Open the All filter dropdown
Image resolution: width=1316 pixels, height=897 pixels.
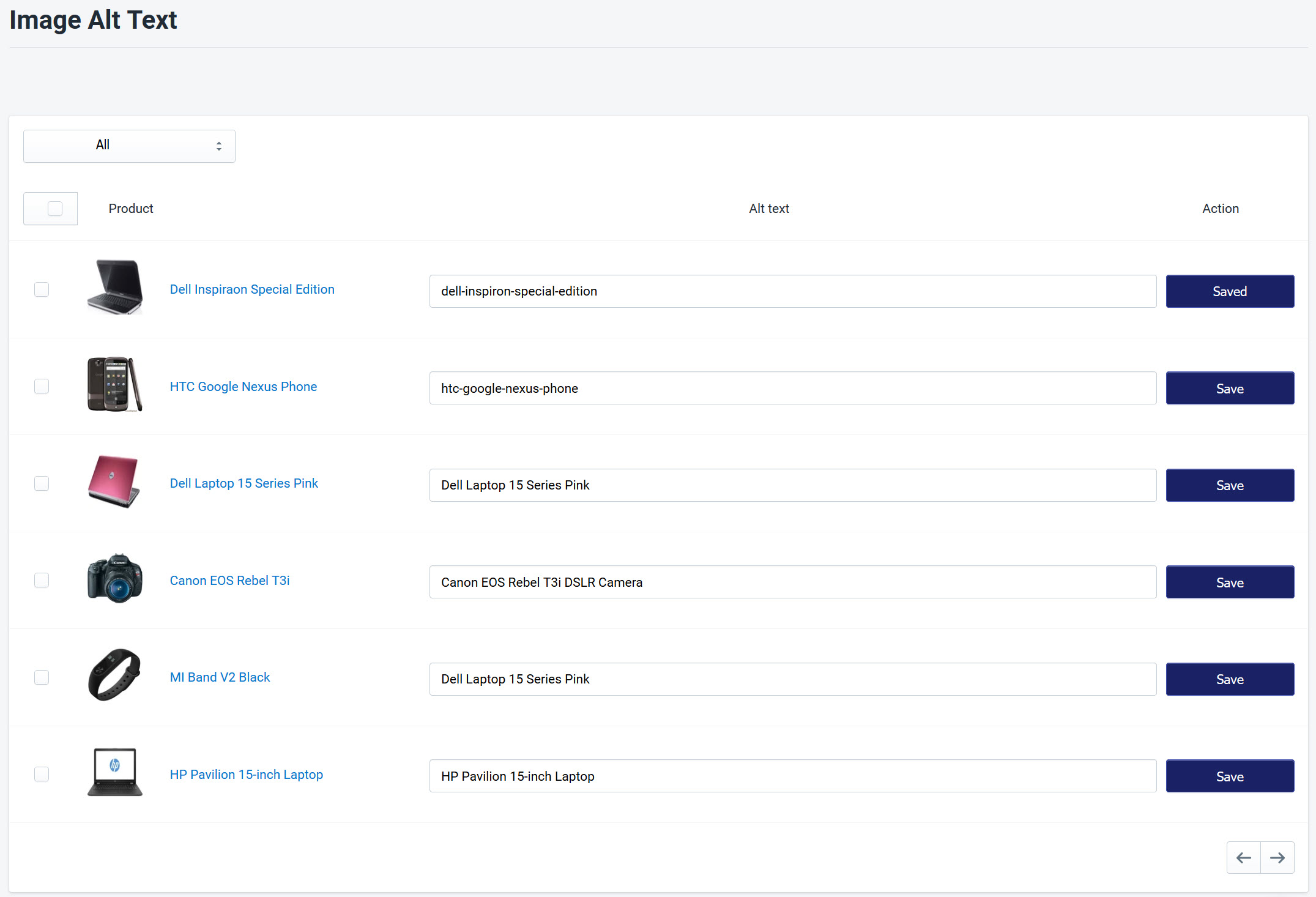click(129, 146)
